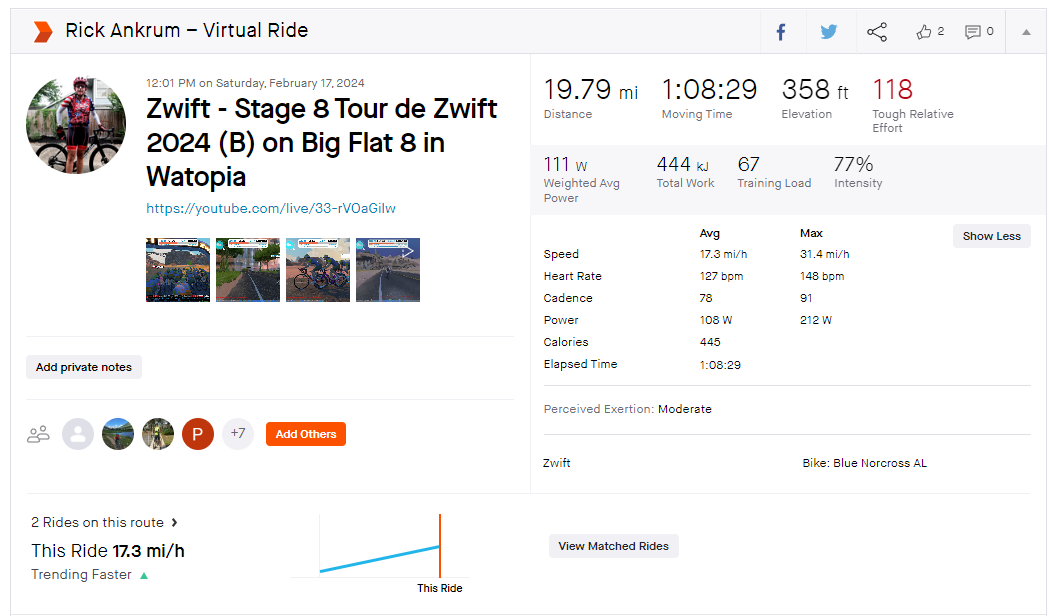
Task: Give kudos with the thumbs-up icon
Action: point(924,31)
